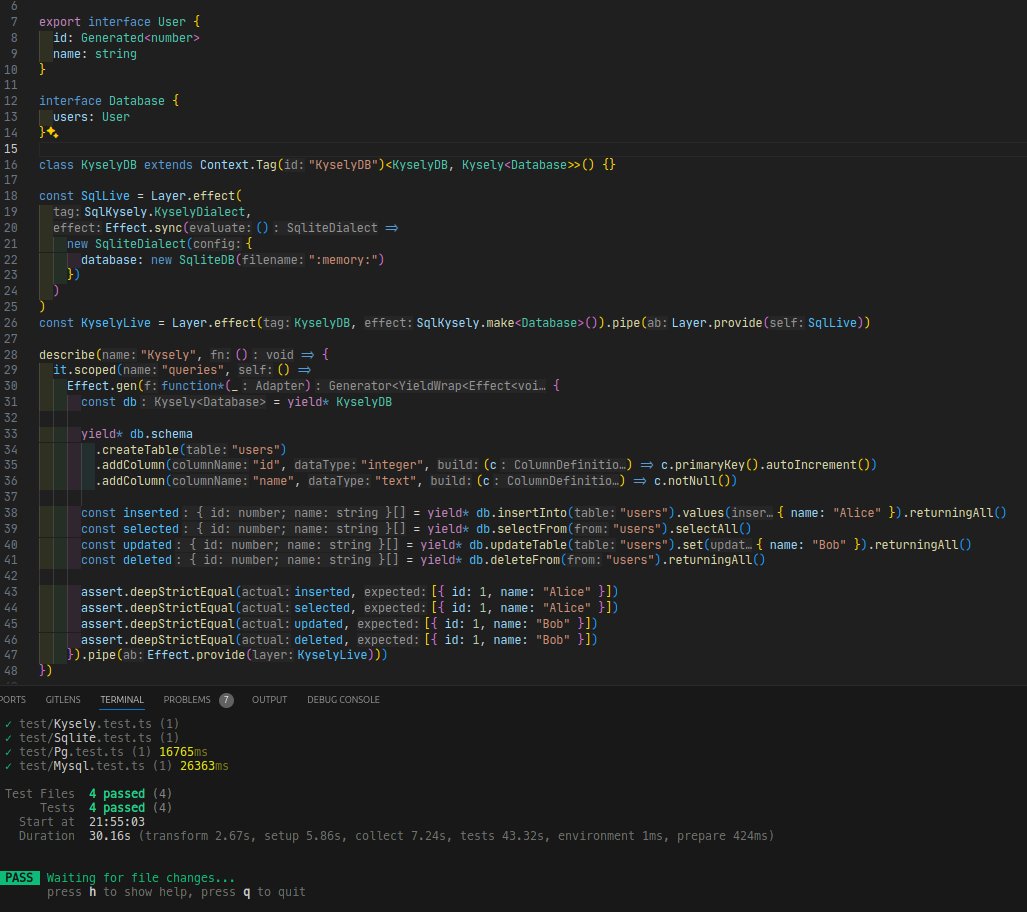Click 'Effect.provide' on line 47
The width and height of the screenshot is (1027, 912).
pyautogui.click(x=196, y=655)
